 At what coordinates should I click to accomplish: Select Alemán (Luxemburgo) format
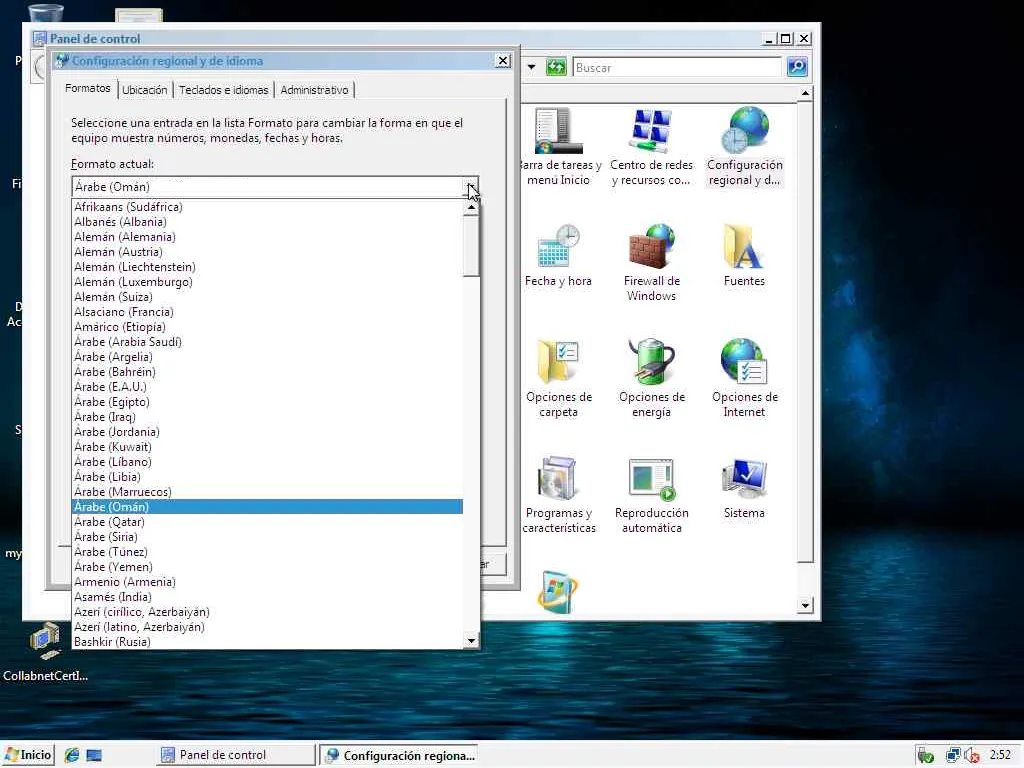click(x=267, y=282)
